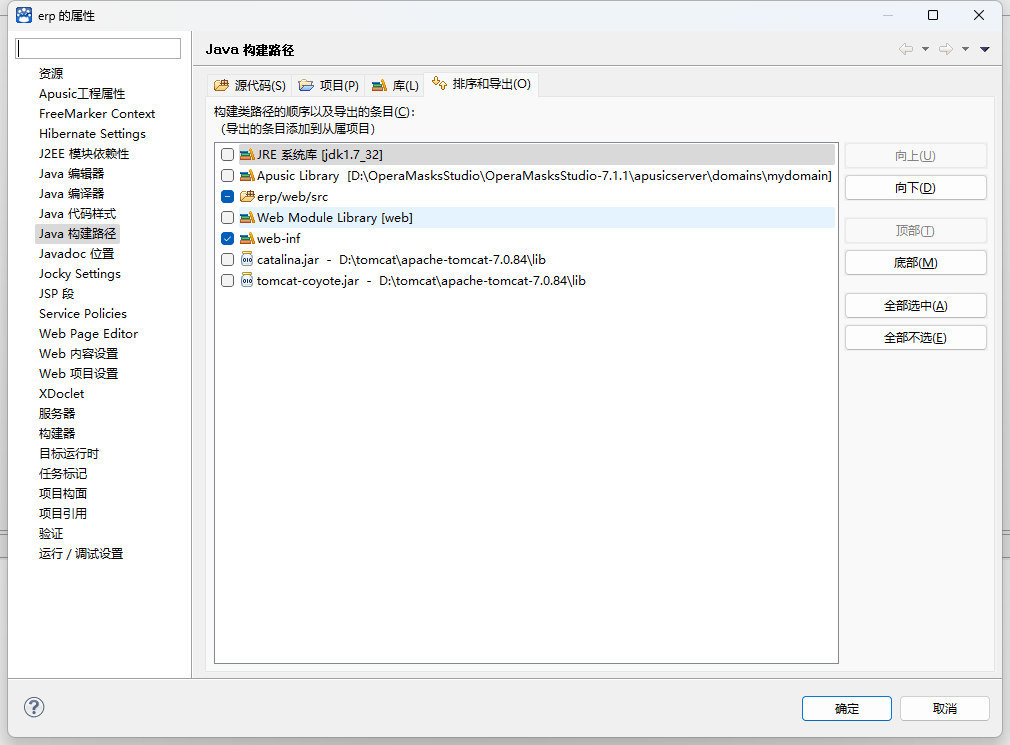Click the 全部选中(A) button
This screenshot has height=745, width=1010.
[x=915, y=306]
